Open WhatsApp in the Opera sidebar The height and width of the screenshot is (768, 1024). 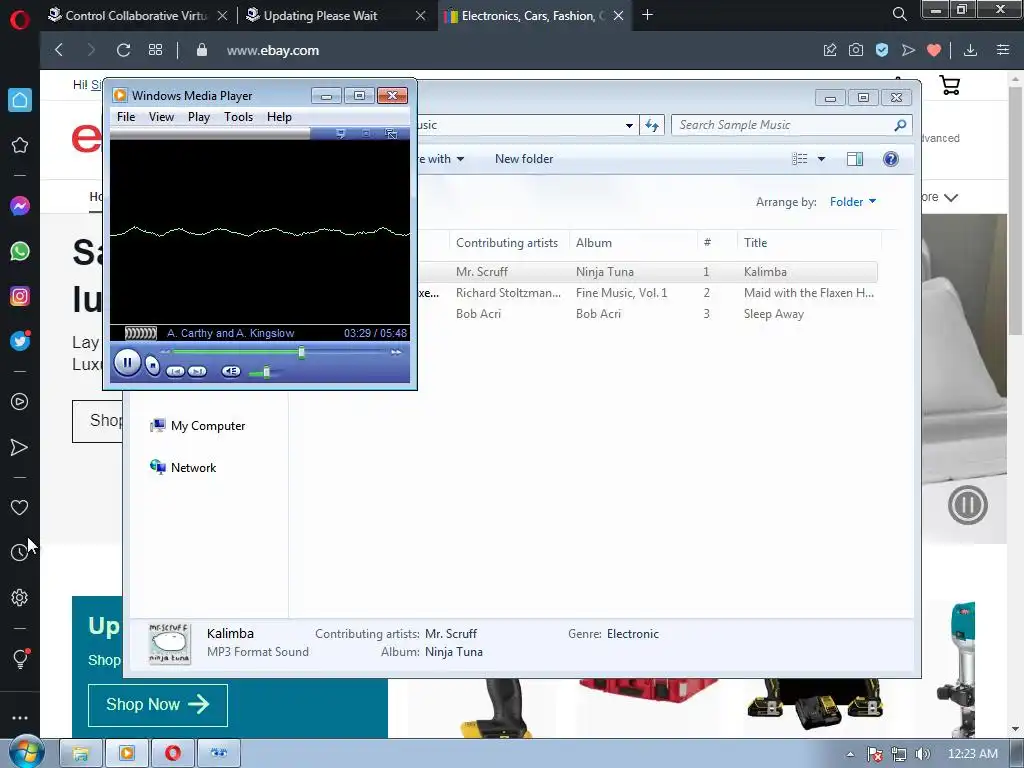click(x=20, y=251)
